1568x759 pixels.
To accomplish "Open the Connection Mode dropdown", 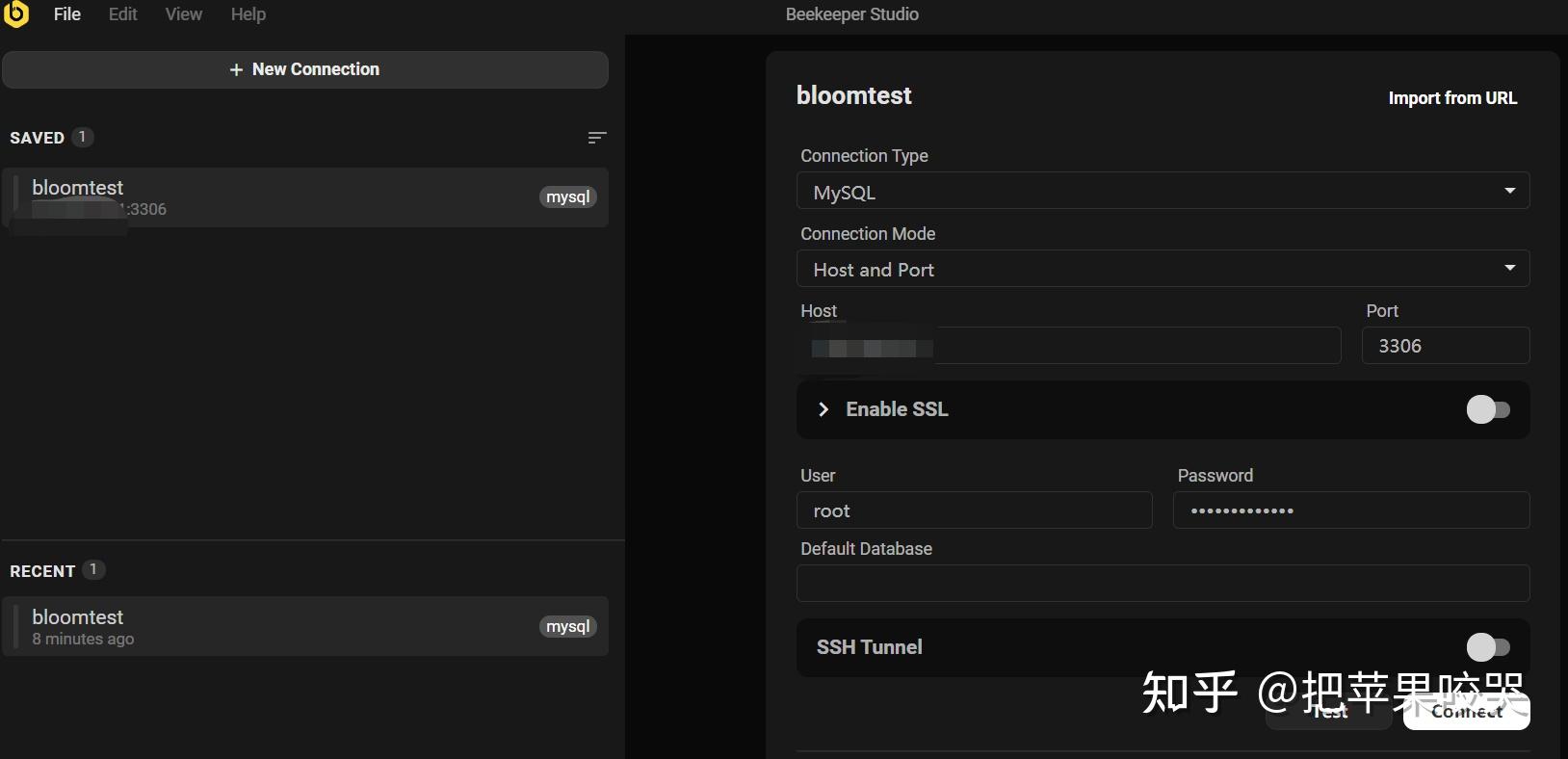I will click(x=1163, y=270).
